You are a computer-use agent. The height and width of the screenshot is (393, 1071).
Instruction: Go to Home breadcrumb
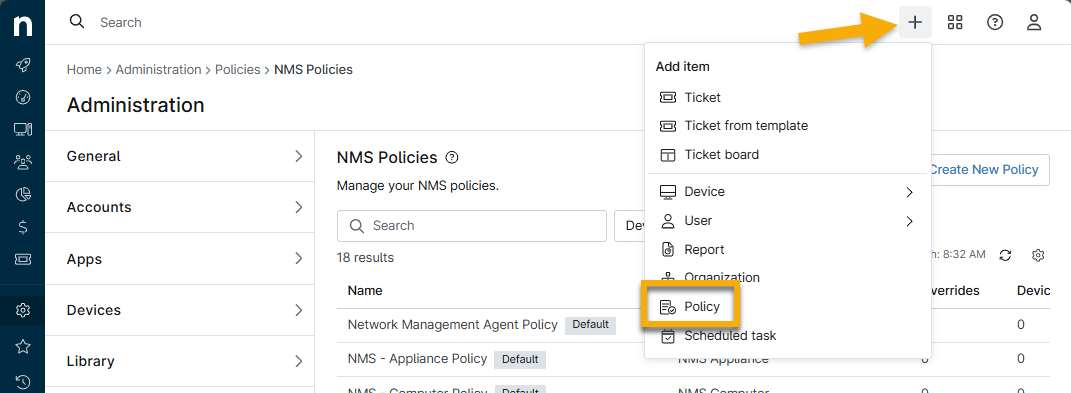[84, 70]
